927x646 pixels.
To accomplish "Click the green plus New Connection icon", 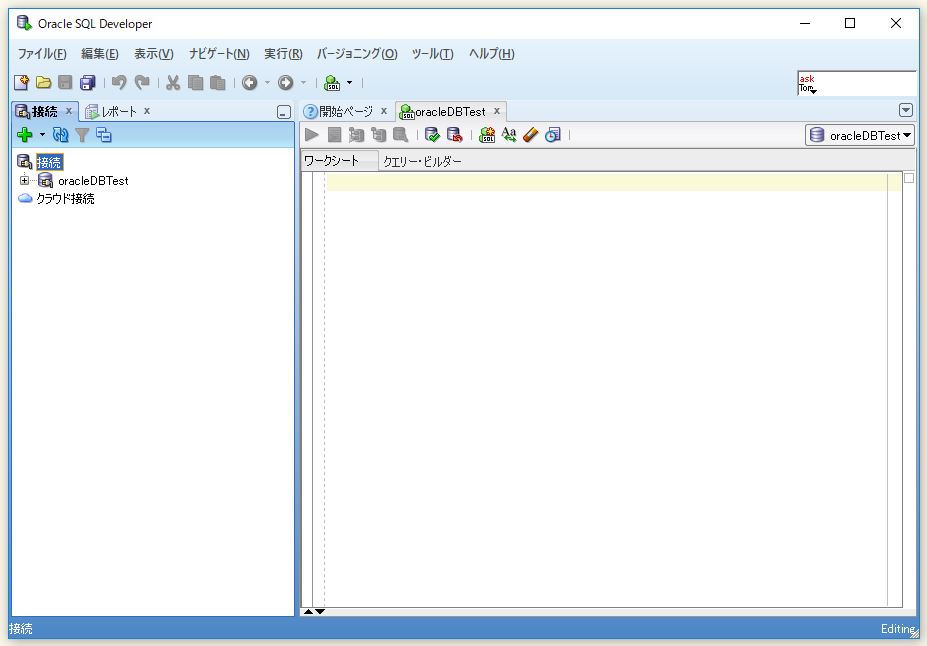I will 24,135.
